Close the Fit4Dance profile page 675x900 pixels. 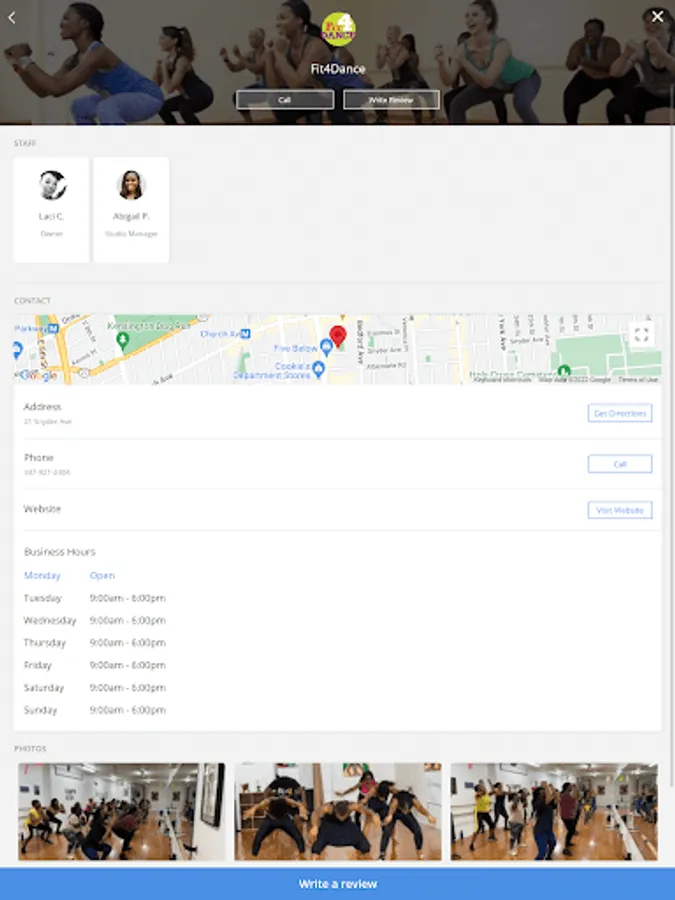click(x=657, y=17)
